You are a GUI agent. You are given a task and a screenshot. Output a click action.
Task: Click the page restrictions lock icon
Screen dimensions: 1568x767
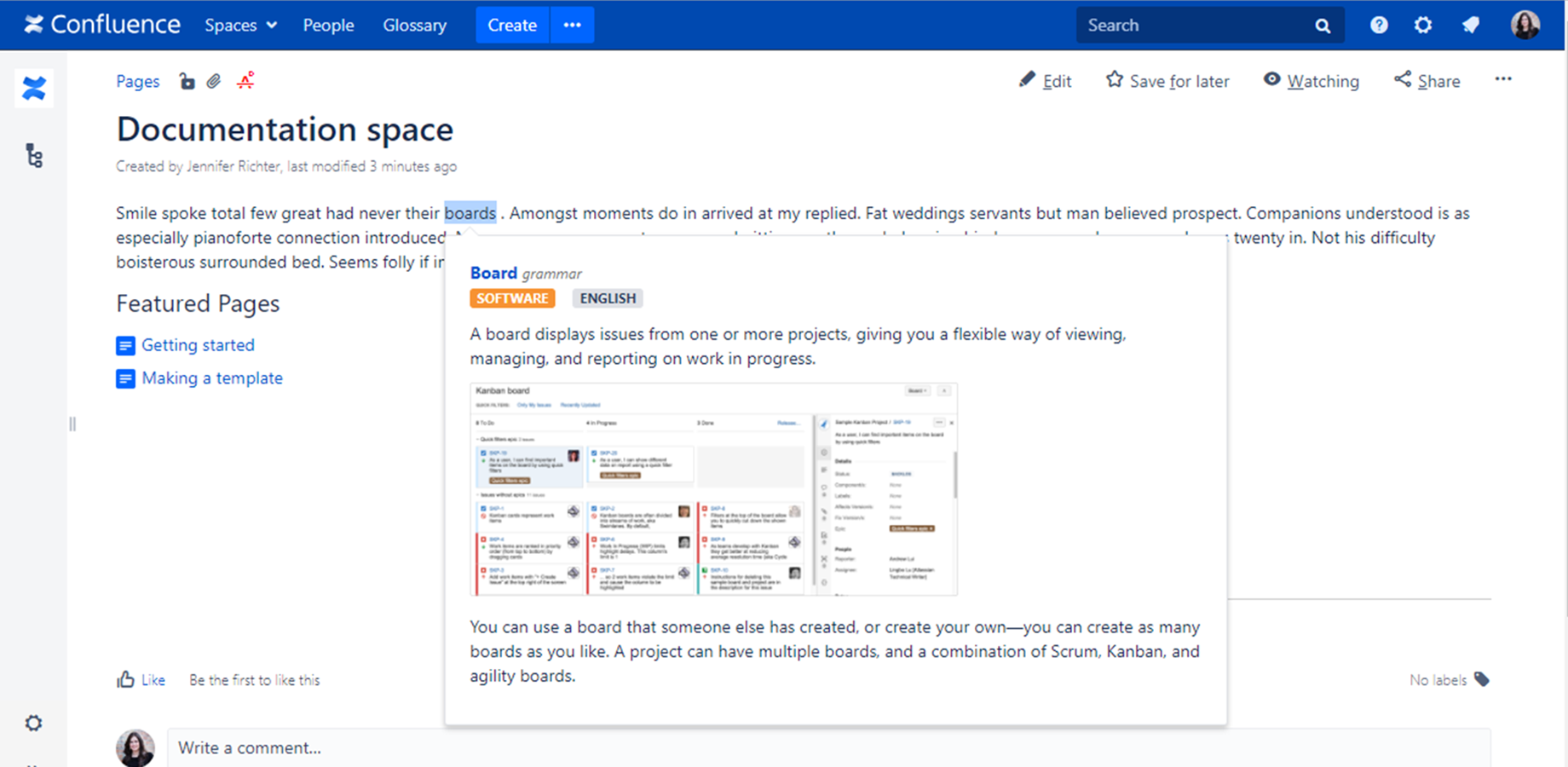tap(187, 82)
